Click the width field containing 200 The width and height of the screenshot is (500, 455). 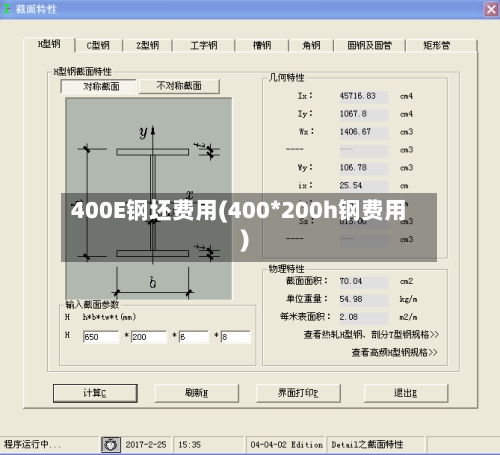[x=149, y=337]
